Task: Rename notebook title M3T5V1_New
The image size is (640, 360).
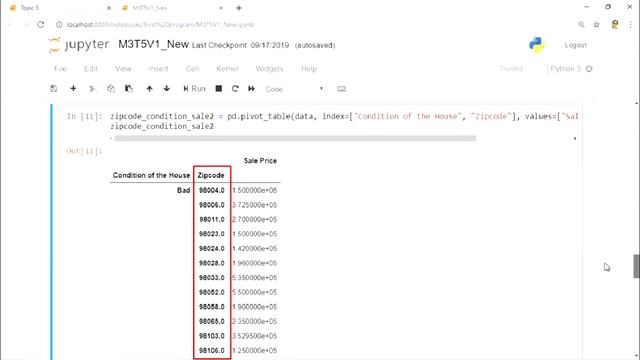Action: (153, 44)
